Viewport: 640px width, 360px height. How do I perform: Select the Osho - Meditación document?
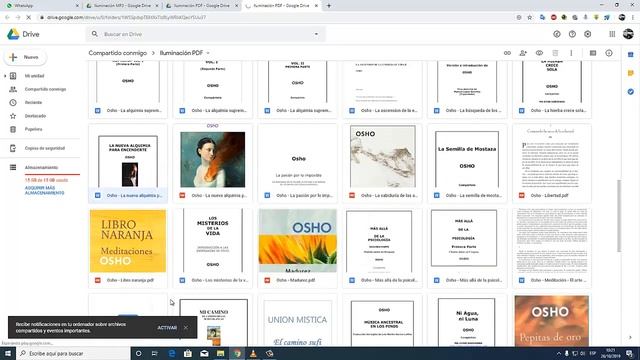(x=552, y=248)
